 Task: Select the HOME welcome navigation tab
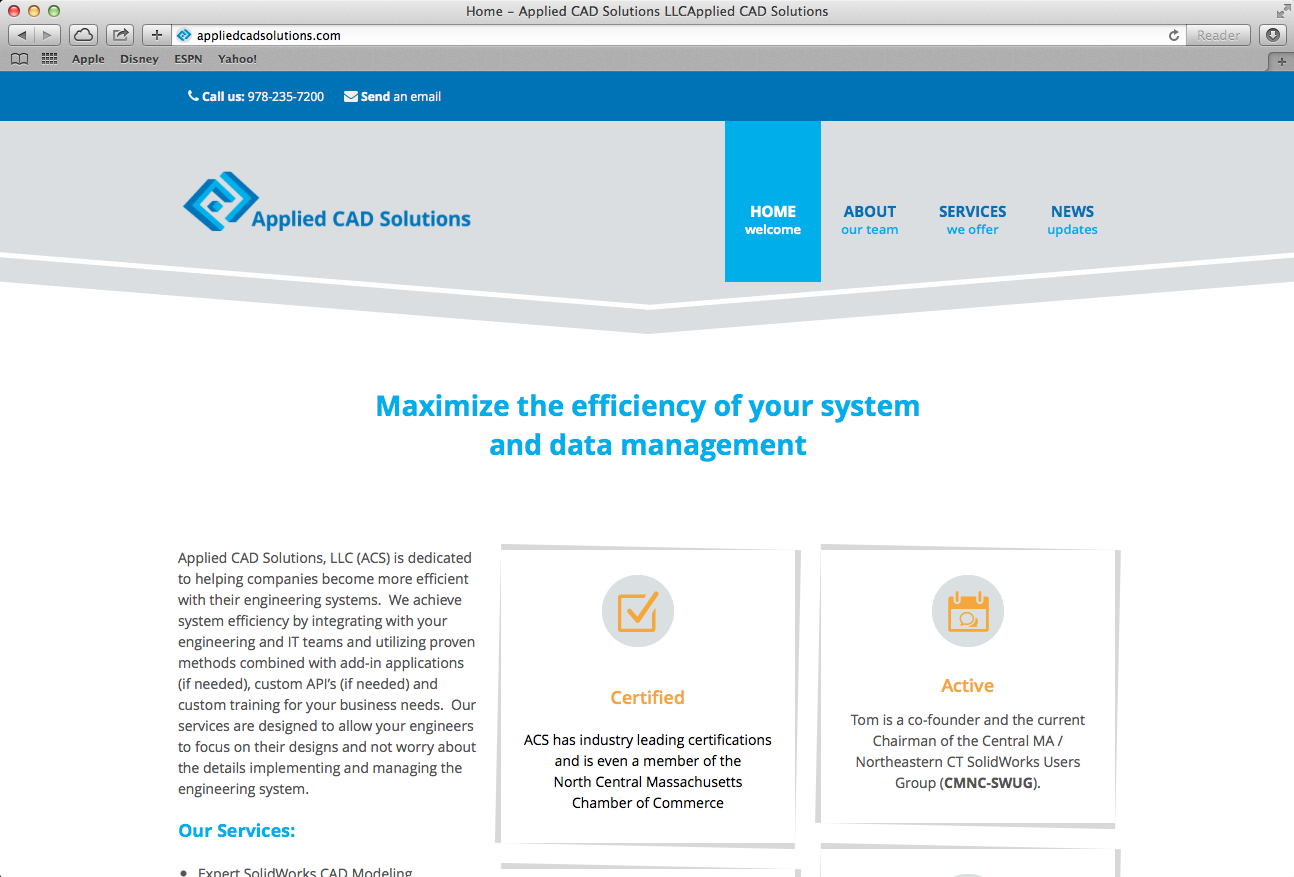772,220
